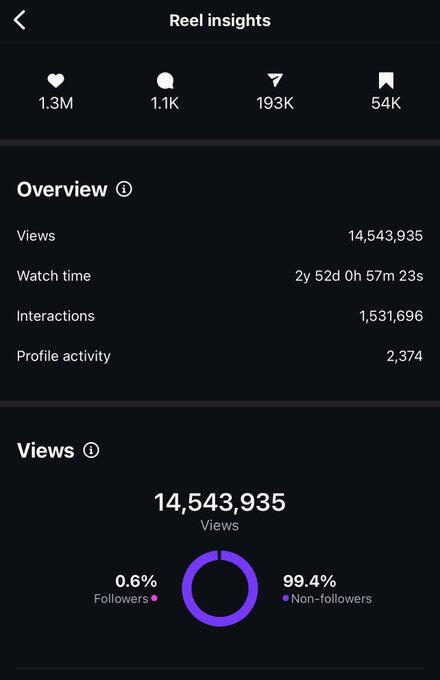Tap the paper plane shares icon

coord(275,80)
